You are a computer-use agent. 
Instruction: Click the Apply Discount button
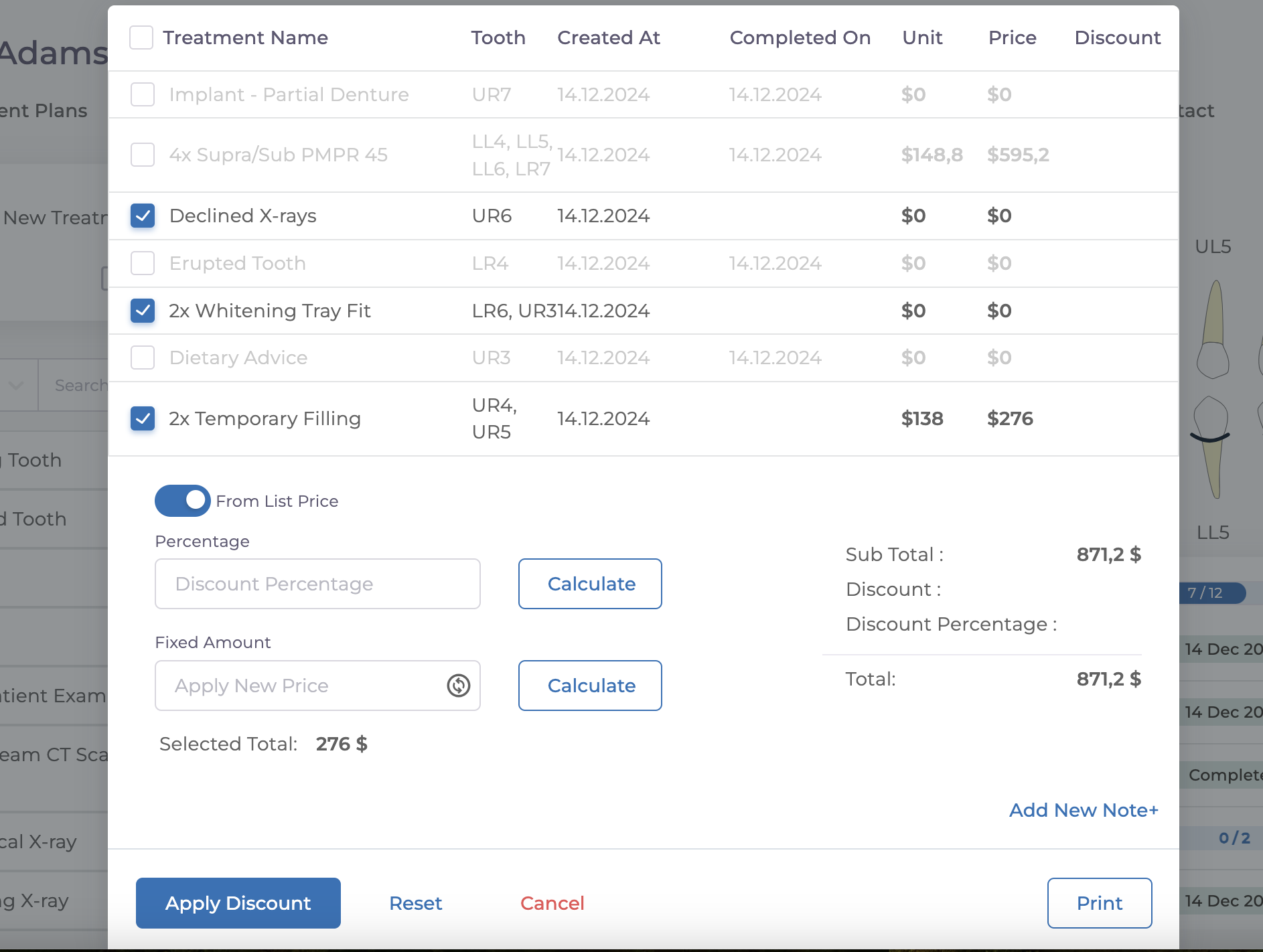click(238, 903)
